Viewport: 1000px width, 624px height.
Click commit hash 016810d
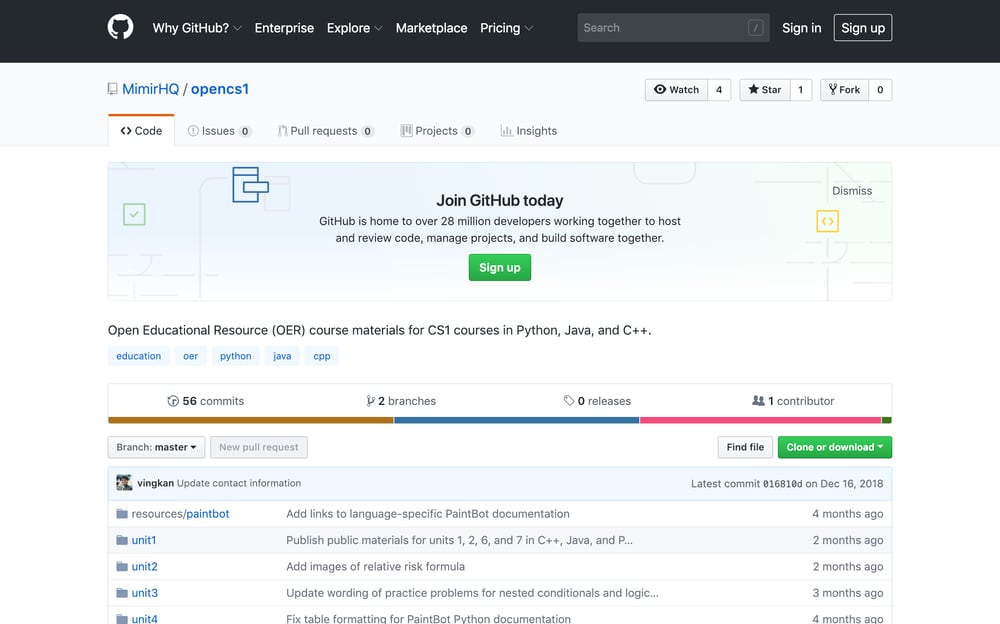(x=783, y=484)
